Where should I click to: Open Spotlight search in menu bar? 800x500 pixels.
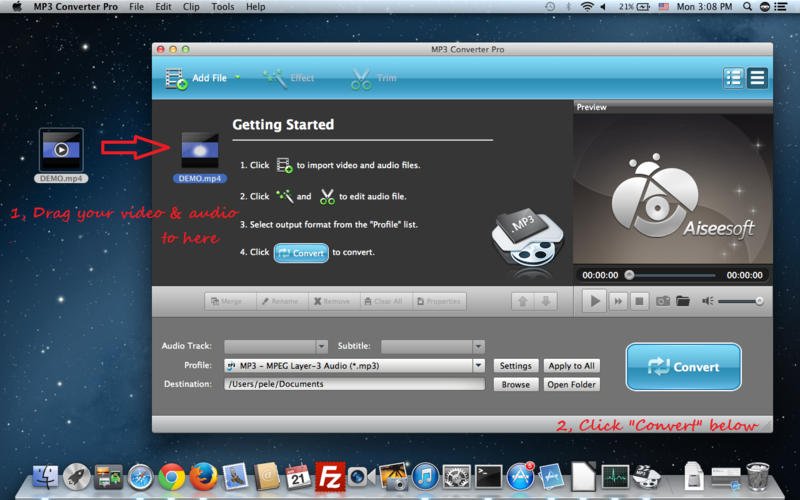pyautogui.click(x=747, y=7)
